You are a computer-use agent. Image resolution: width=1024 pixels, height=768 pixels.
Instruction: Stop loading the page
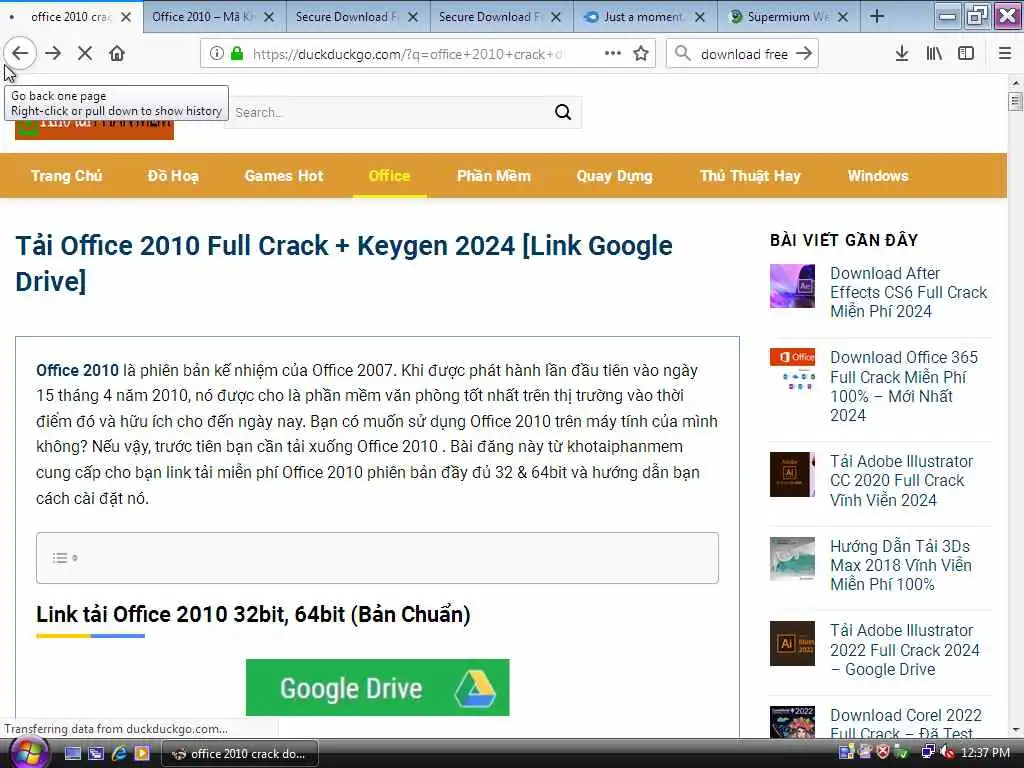coord(85,54)
